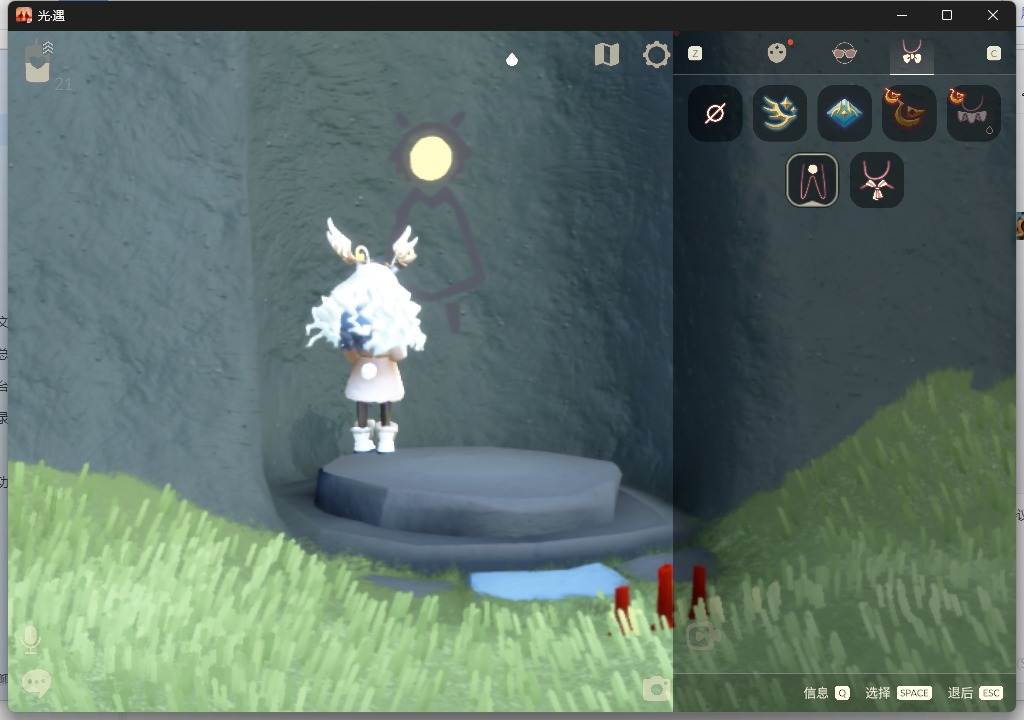Viewport: 1024px width, 720px height.
Task: Choose the pink bell ribbon necklace
Action: (877, 180)
